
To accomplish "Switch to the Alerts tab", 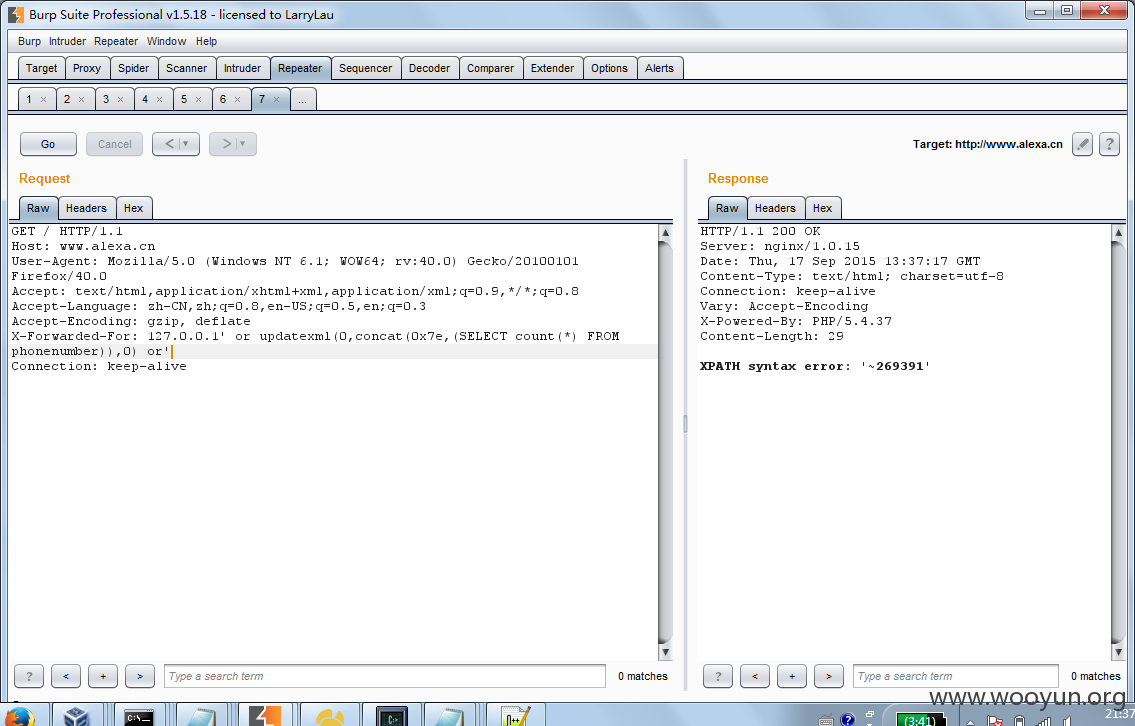I will 659,68.
